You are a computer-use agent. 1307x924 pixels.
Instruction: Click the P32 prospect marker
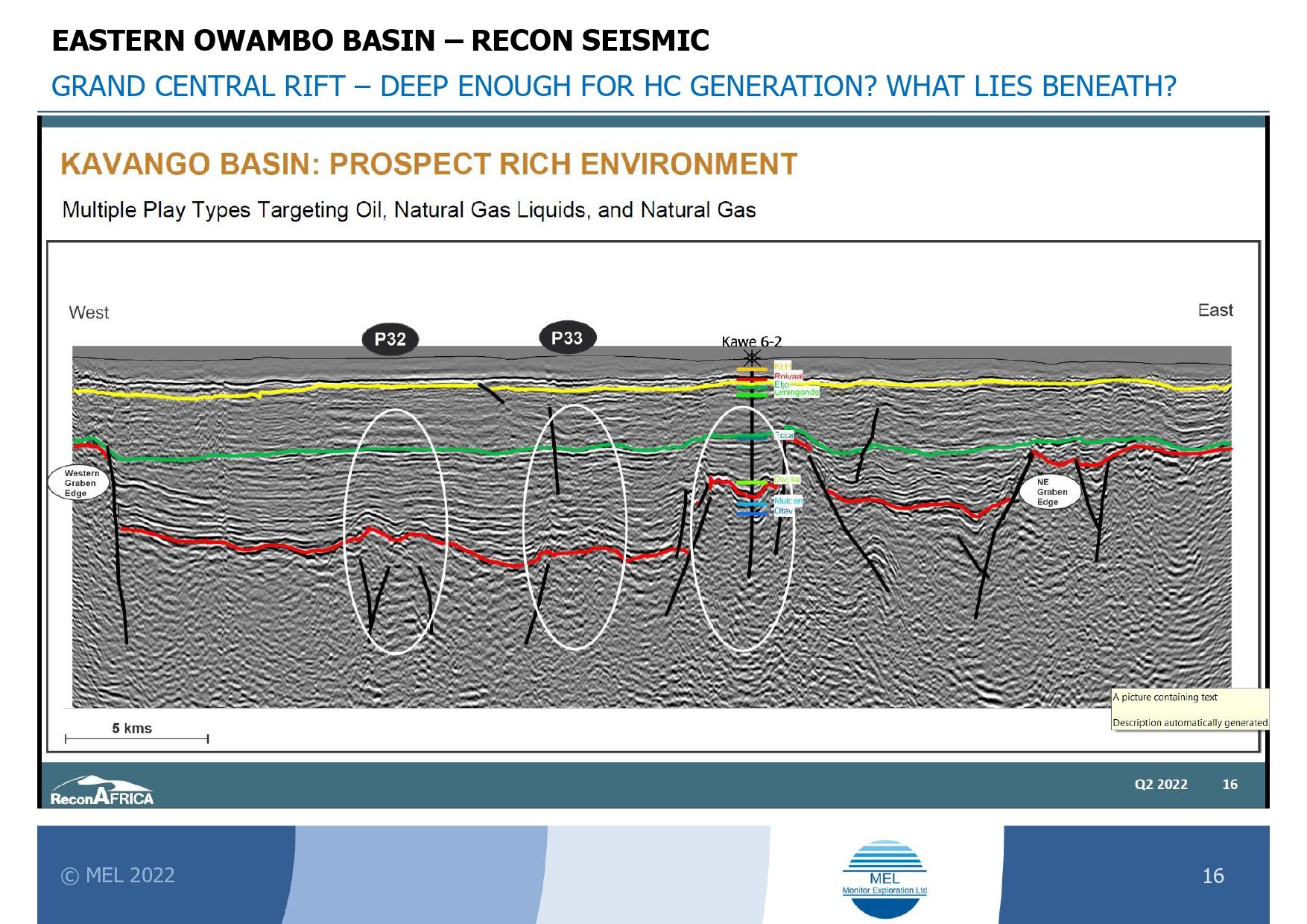click(x=390, y=340)
